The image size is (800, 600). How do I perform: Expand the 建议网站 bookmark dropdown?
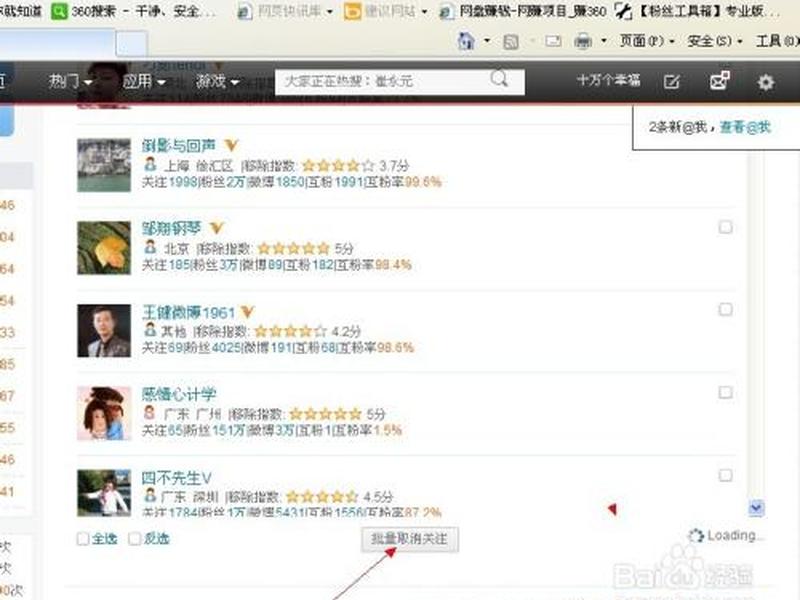coord(423,11)
